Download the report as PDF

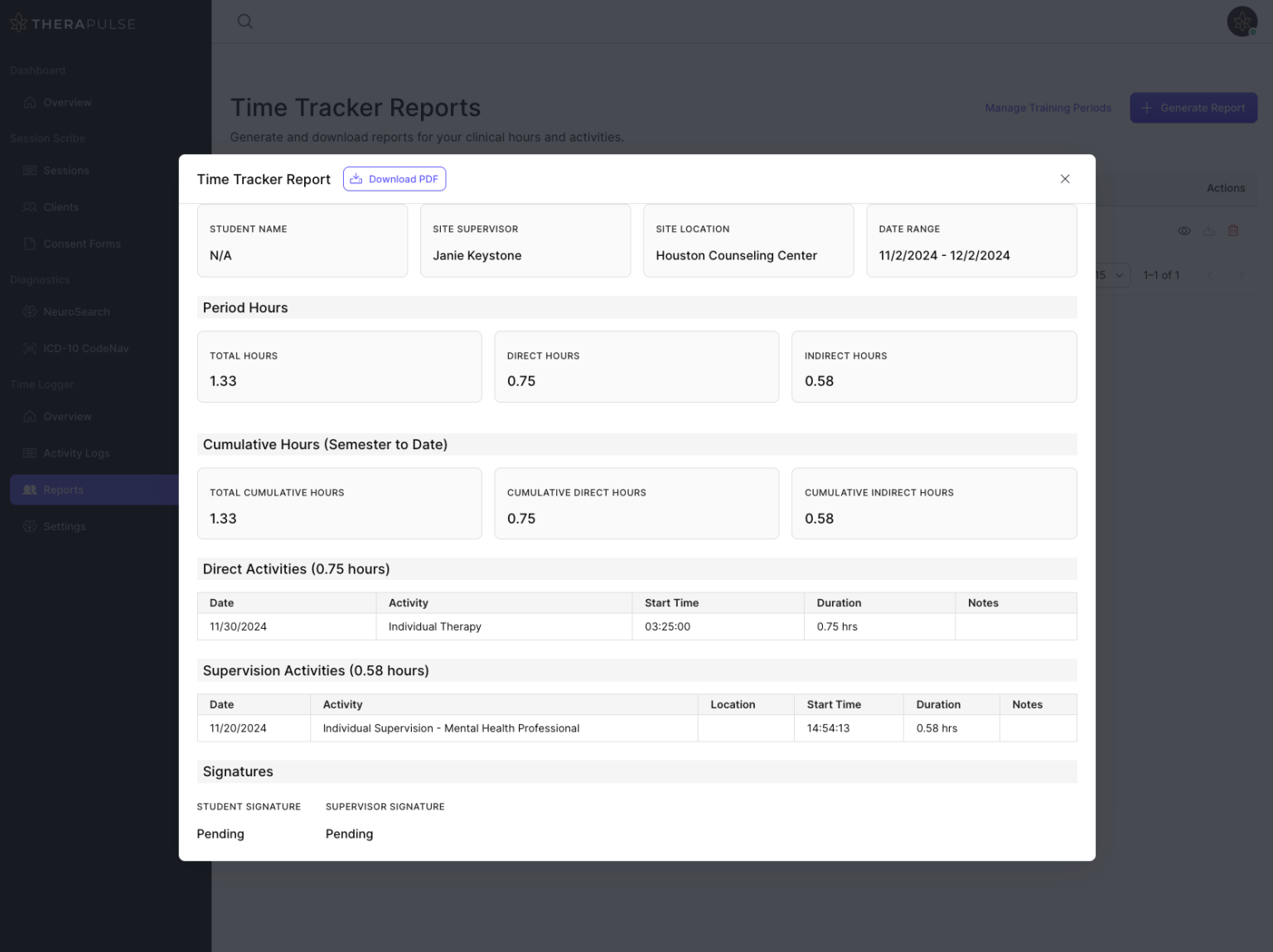coord(394,178)
